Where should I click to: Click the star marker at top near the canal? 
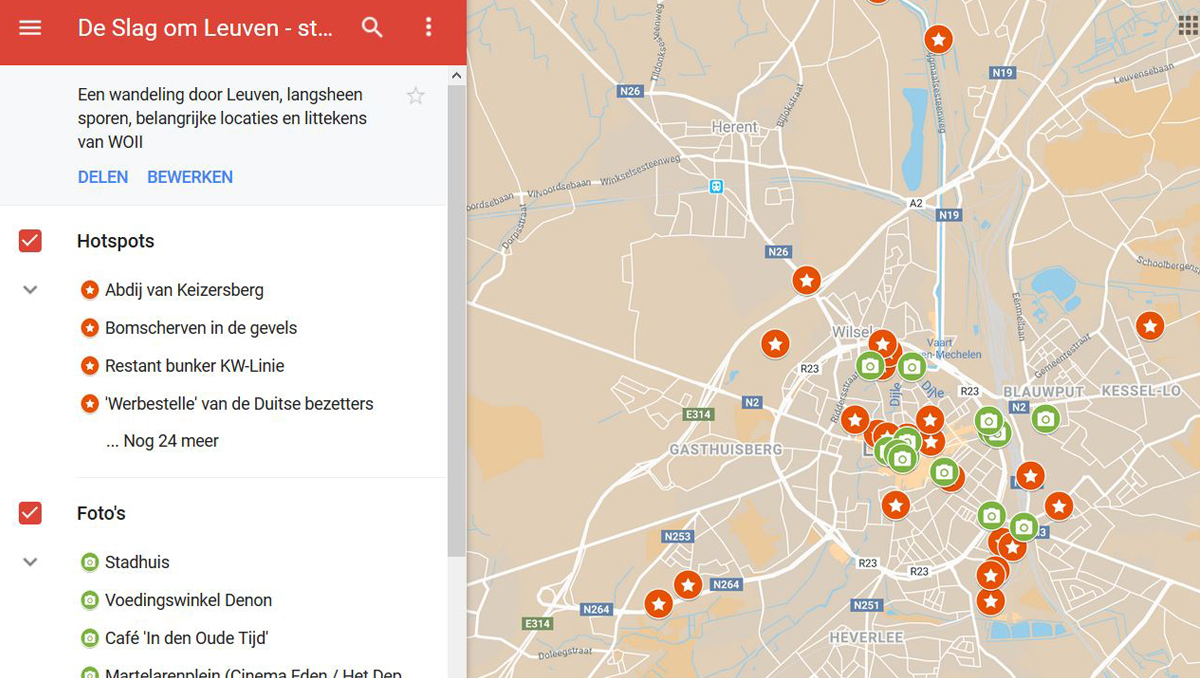tap(938, 39)
